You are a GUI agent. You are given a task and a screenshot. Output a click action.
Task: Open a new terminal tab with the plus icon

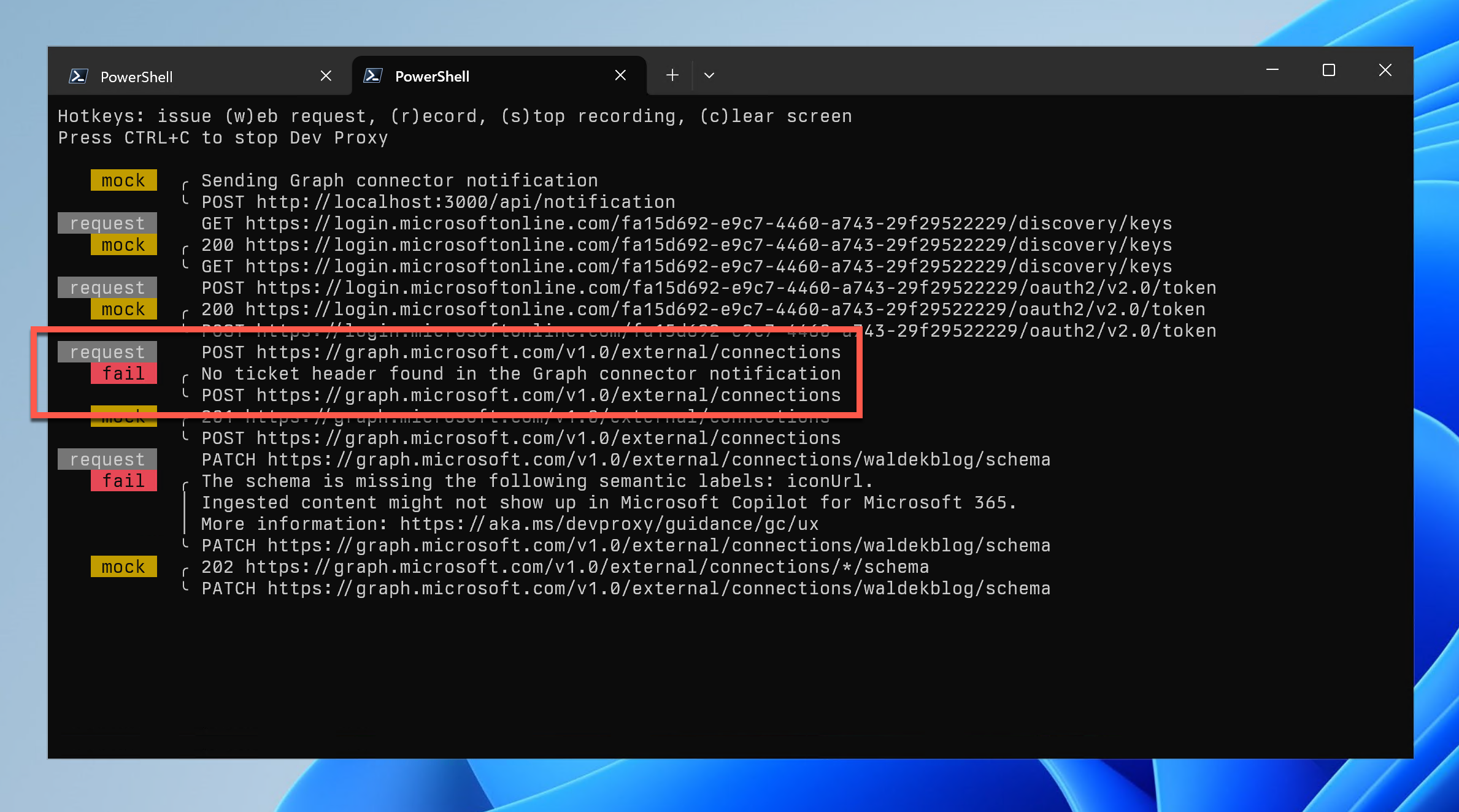point(672,75)
